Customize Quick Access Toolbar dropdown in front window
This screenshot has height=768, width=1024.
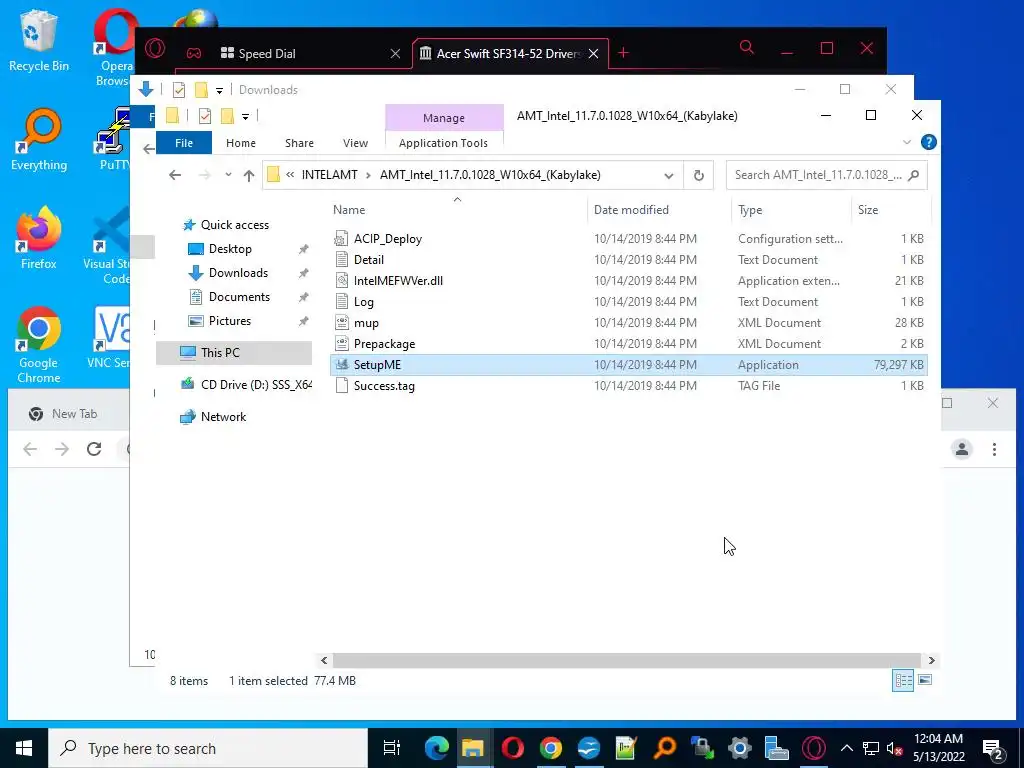tap(246, 117)
